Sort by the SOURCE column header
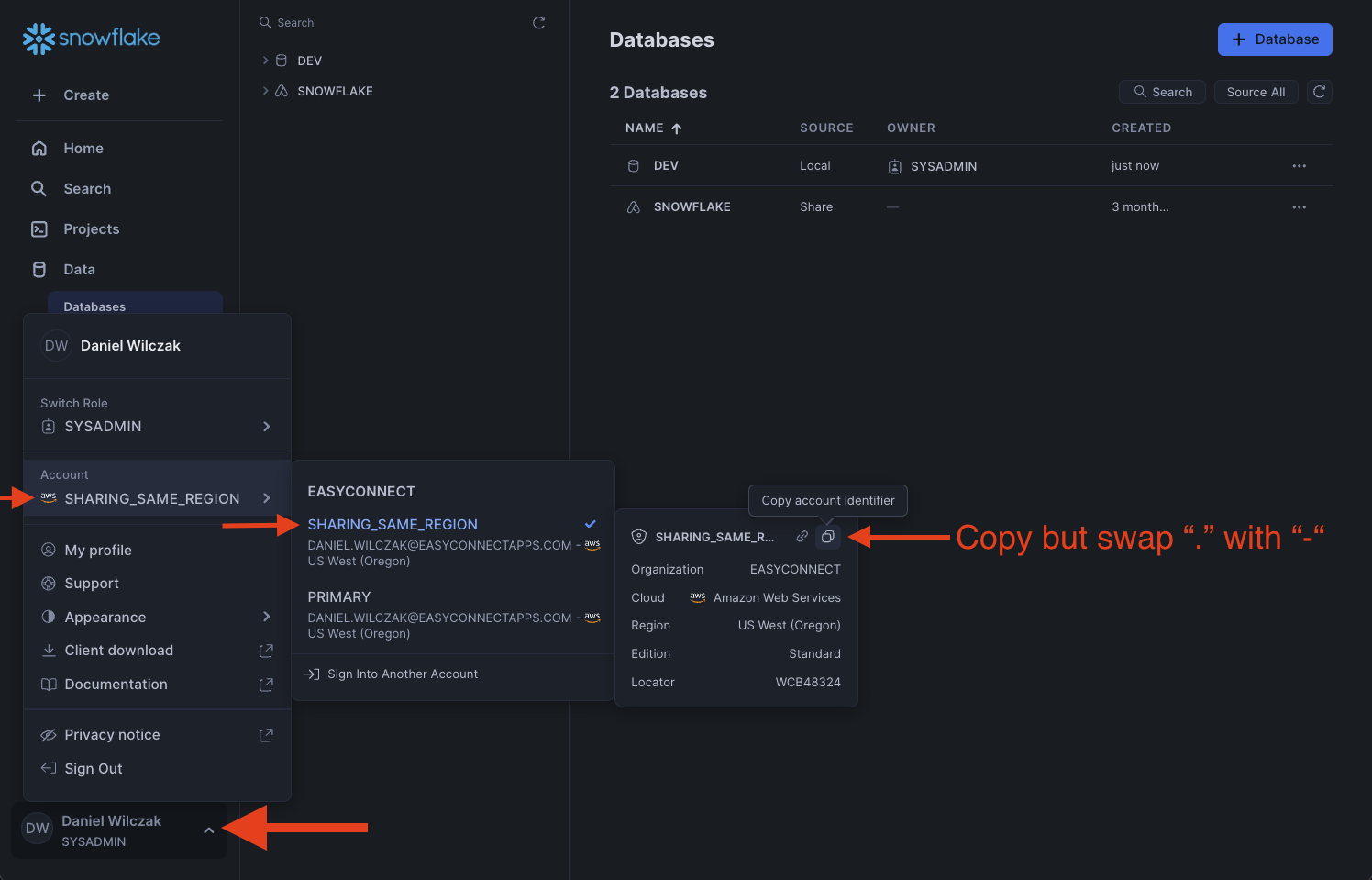 pos(826,128)
